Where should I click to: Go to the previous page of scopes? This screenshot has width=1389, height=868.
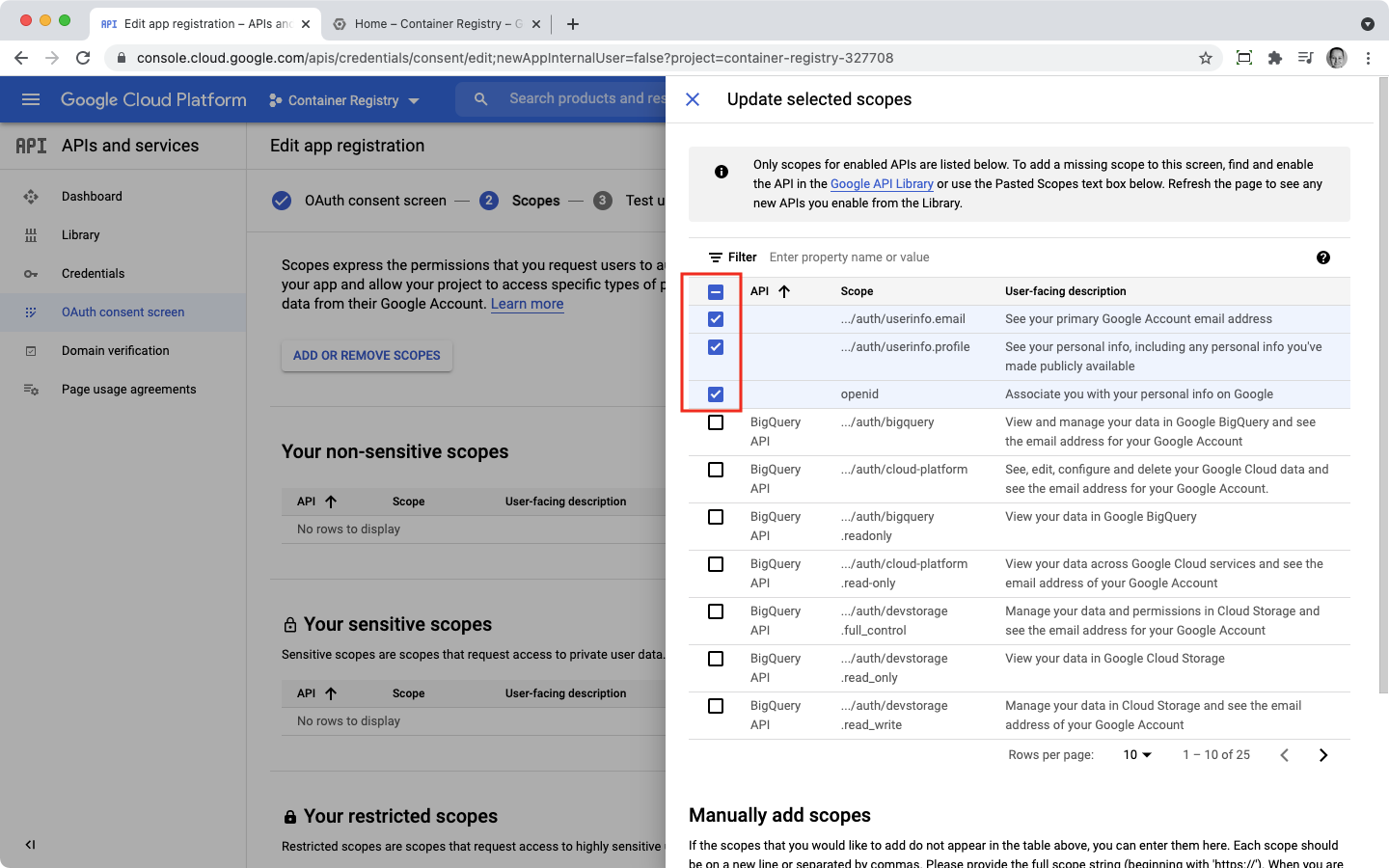pos(1284,755)
